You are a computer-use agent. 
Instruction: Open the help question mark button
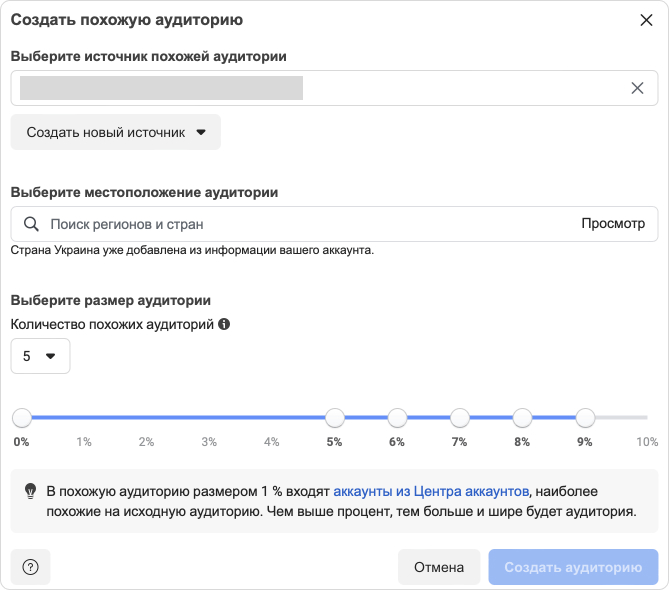coord(30,567)
